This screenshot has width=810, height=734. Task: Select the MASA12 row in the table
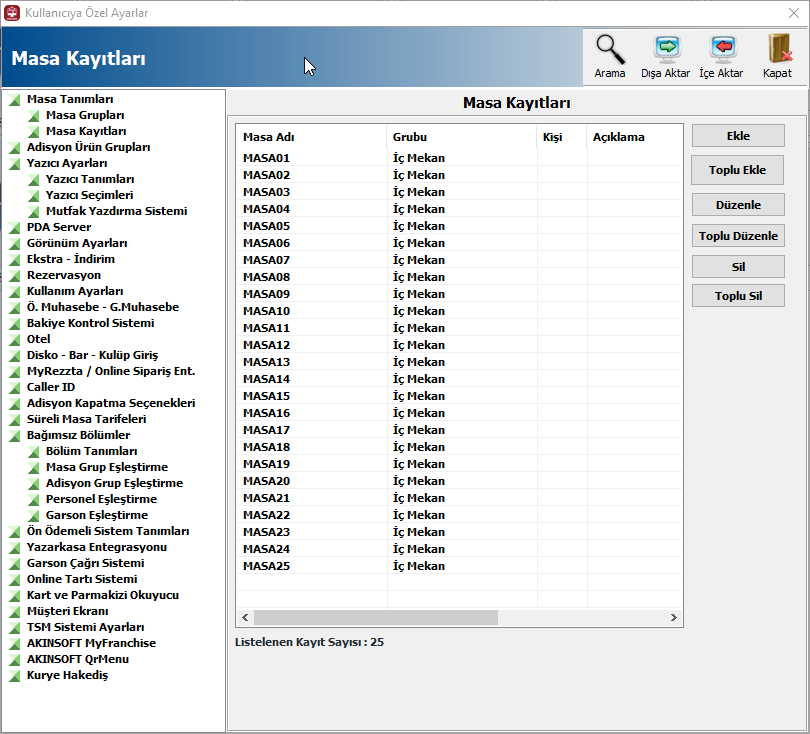click(459, 345)
